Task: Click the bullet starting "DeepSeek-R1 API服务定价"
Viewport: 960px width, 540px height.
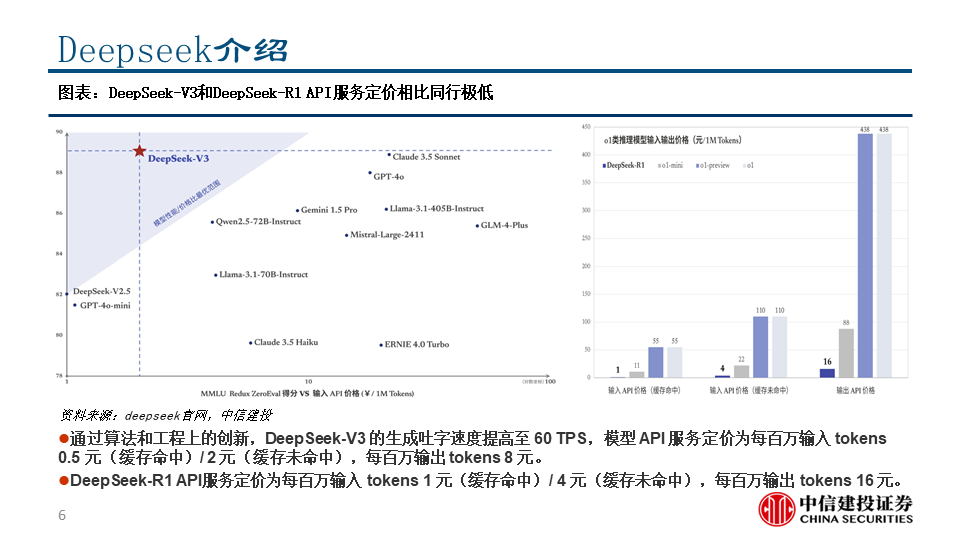Action: coord(481,480)
